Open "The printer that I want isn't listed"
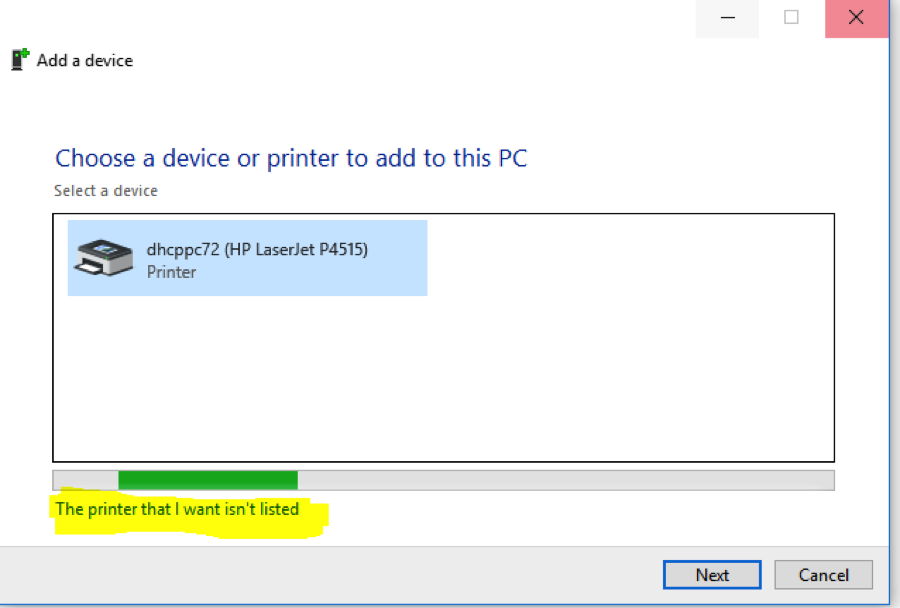The height and width of the screenshot is (608, 900). 177,509
